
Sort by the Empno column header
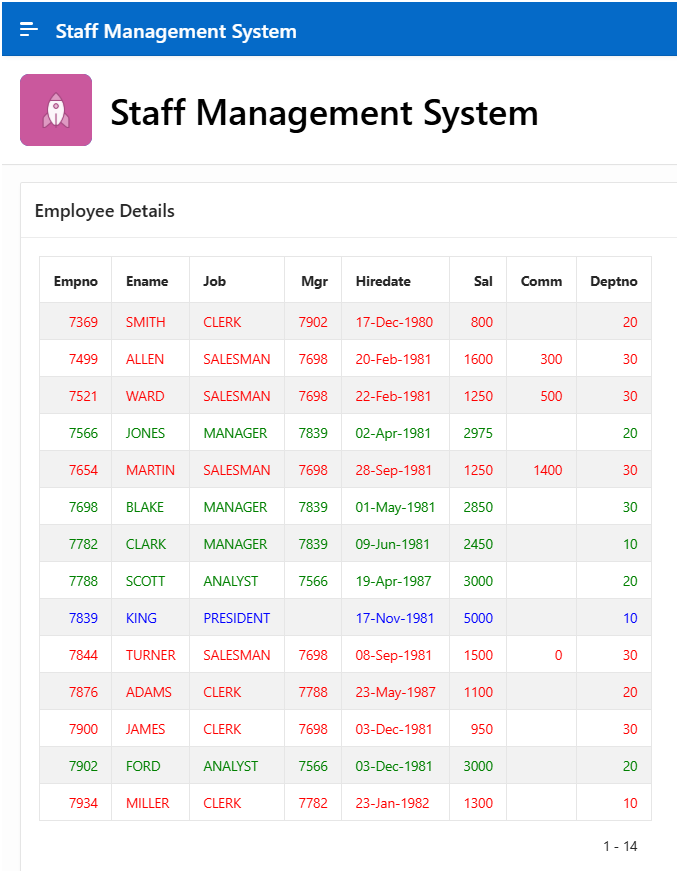(76, 281)
